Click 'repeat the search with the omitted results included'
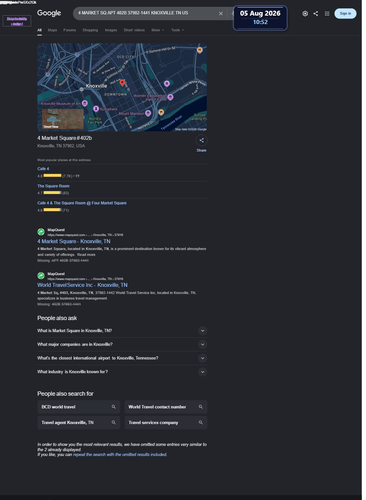This screenshot has width=366, height=500. [120, 454]
